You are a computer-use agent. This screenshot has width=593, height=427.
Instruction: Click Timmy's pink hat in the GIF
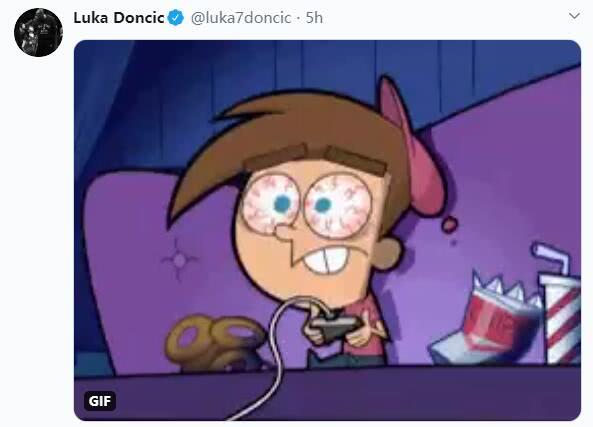click(412, 148)
